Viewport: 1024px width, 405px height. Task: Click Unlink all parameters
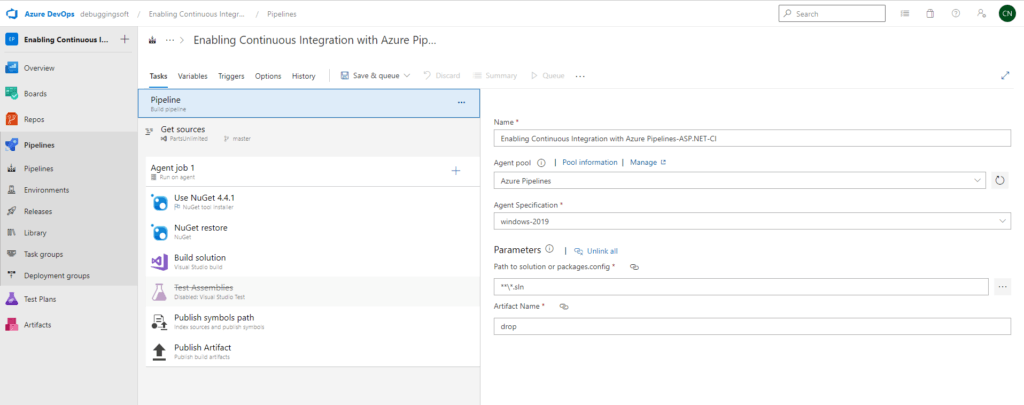click(595, 250)
